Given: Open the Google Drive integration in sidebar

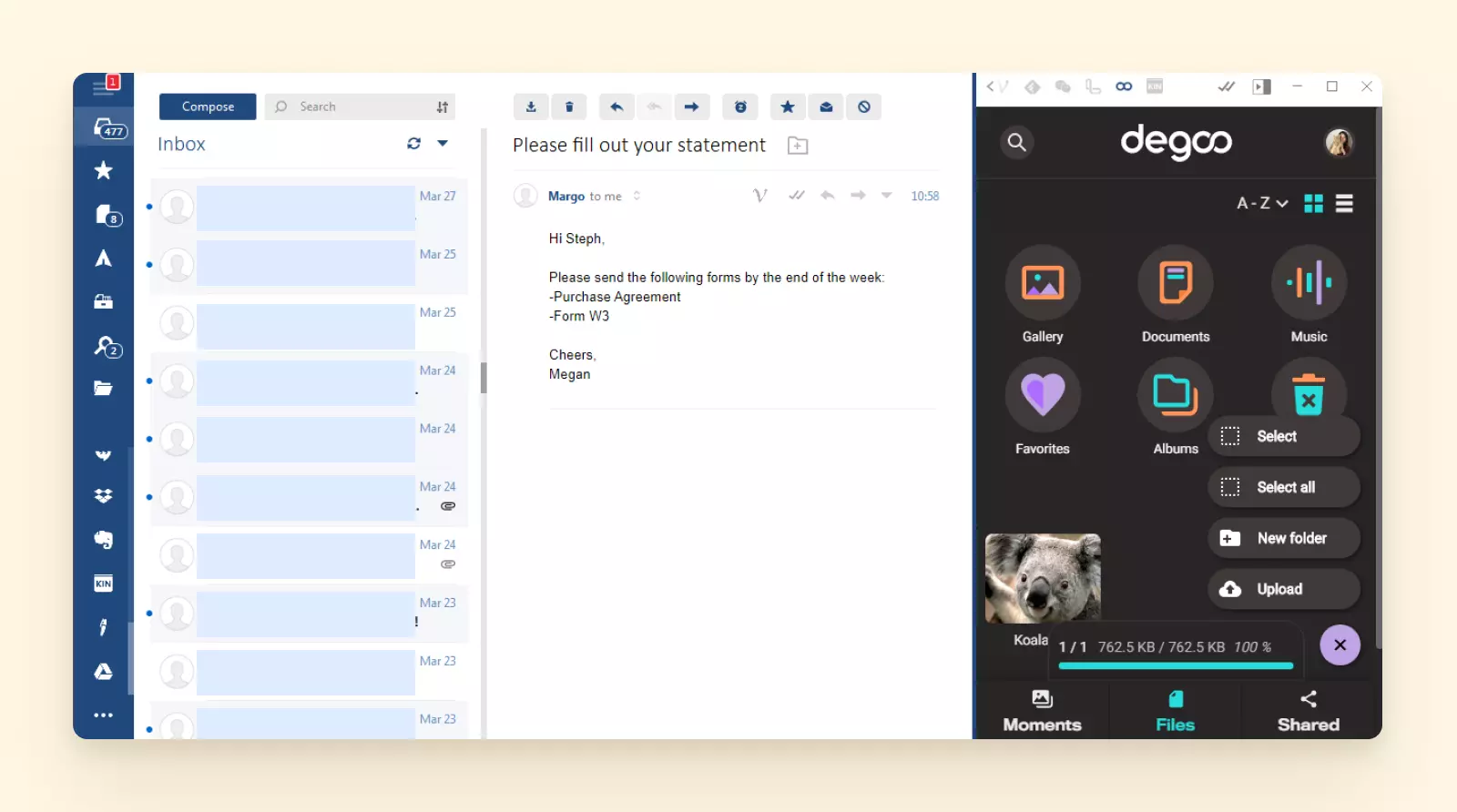Looking at the screenshot, I should click(104, 671).
